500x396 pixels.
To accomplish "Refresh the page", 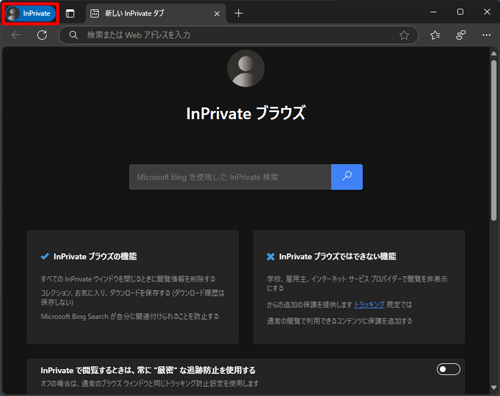I will click(x=42, y=35).
